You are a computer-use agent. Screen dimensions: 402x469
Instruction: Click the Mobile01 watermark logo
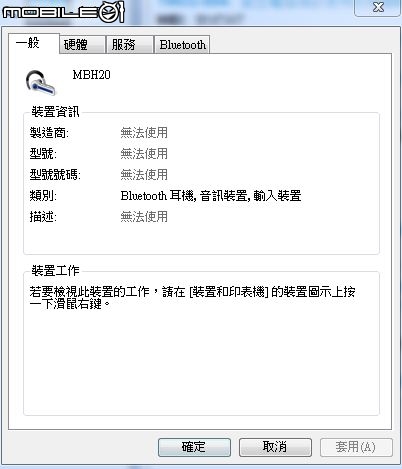click(x=63, y=12)
